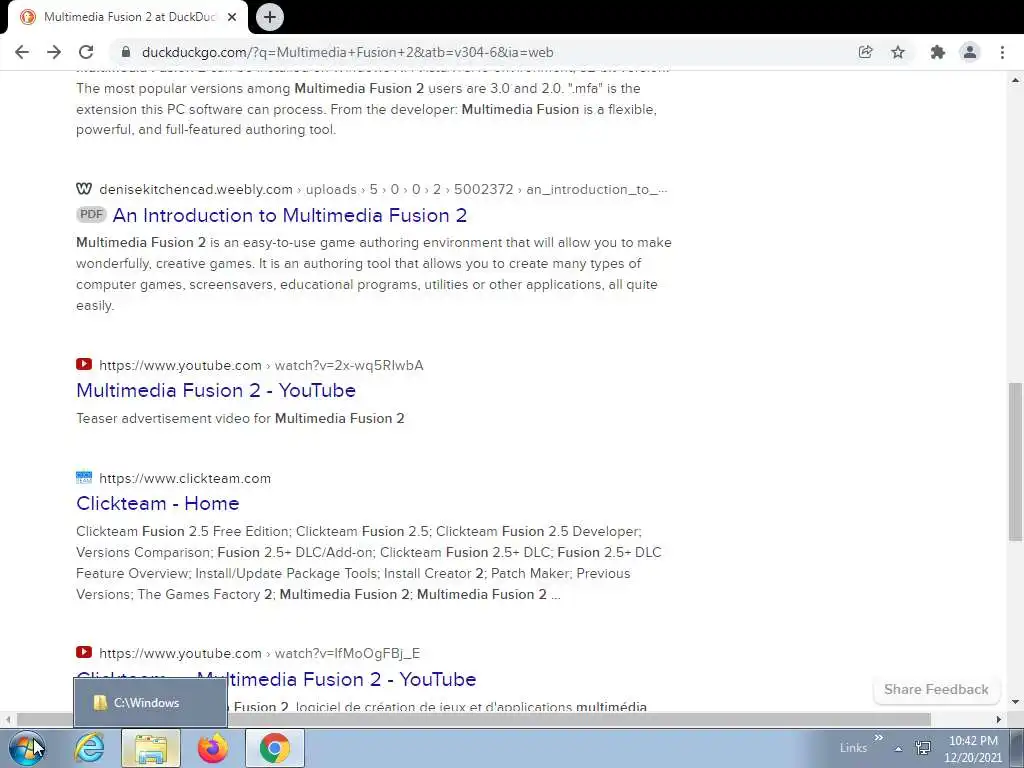Open the Windows Start orb

[27, 748]
